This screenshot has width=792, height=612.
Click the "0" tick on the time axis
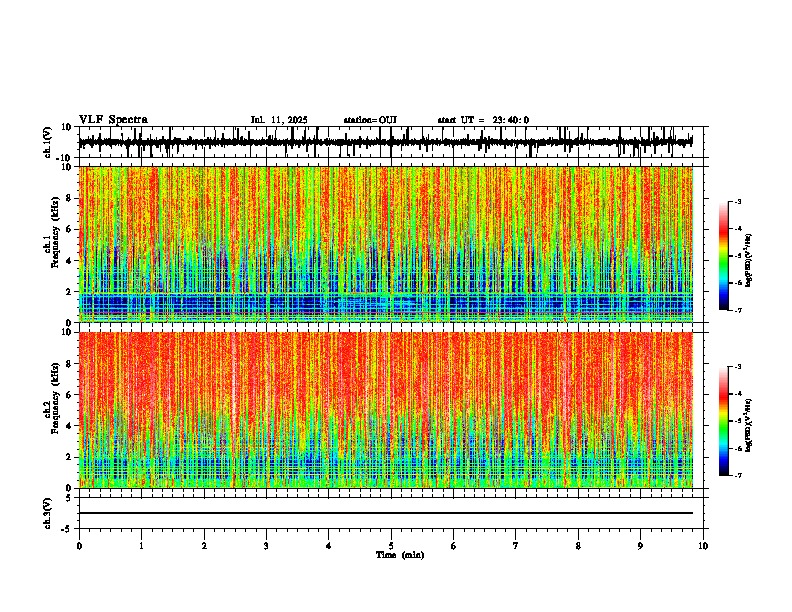79,546
